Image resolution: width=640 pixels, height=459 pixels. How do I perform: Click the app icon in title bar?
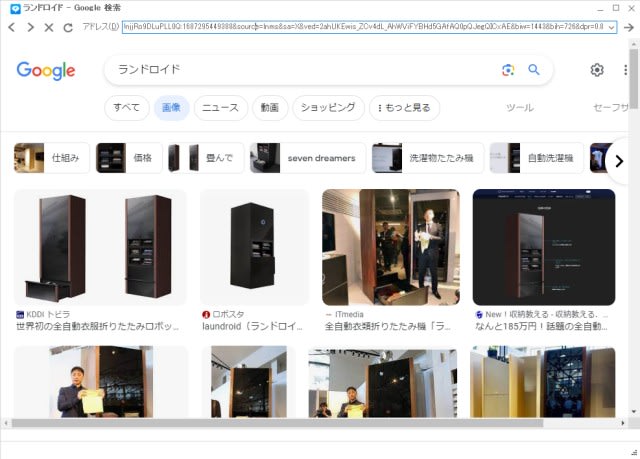(15, 8)
